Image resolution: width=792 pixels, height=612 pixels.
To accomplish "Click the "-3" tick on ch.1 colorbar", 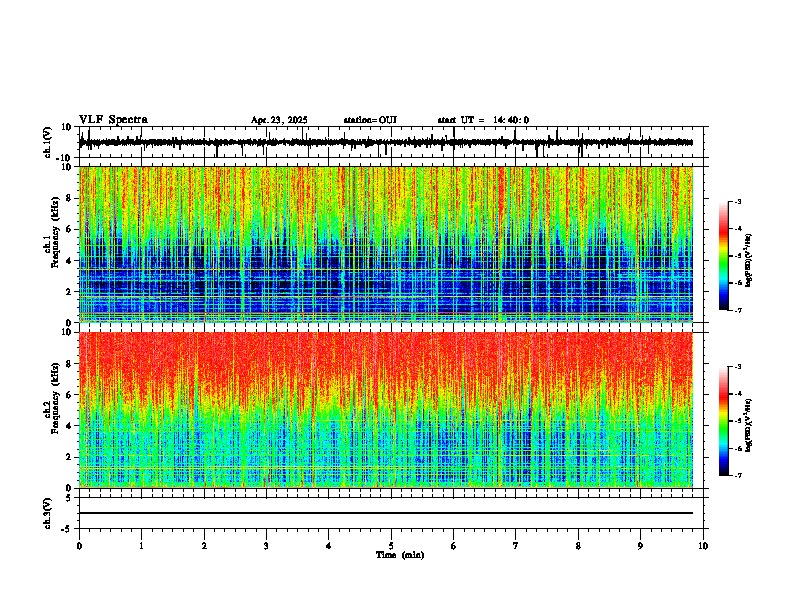I will click(x=738, y=202).
